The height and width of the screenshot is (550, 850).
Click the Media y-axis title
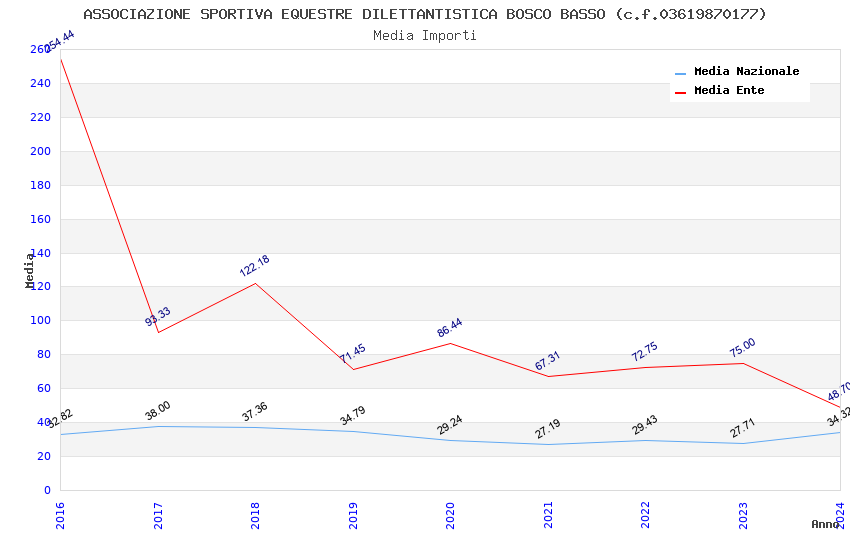29,270
